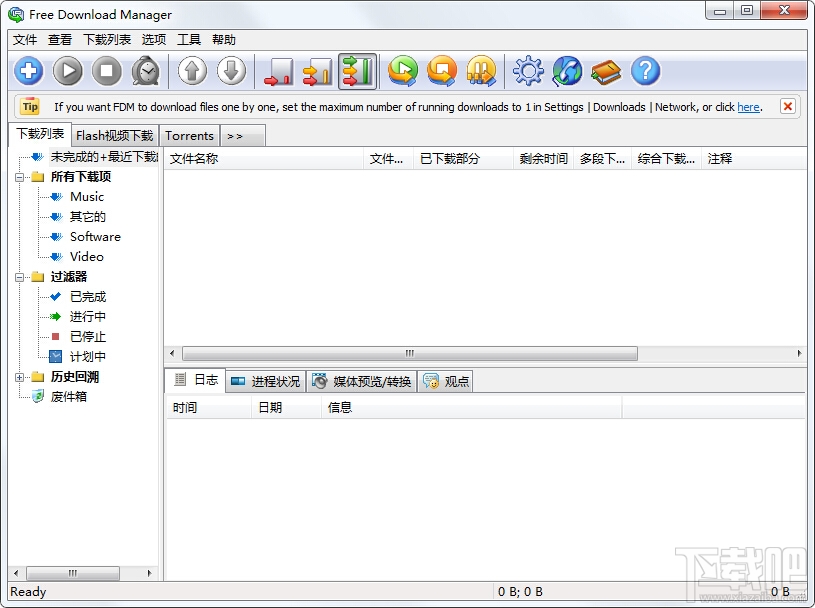The image size is (815, 608).
Task: Add a new download with the plus icon
Action: [x=28, y=71]
